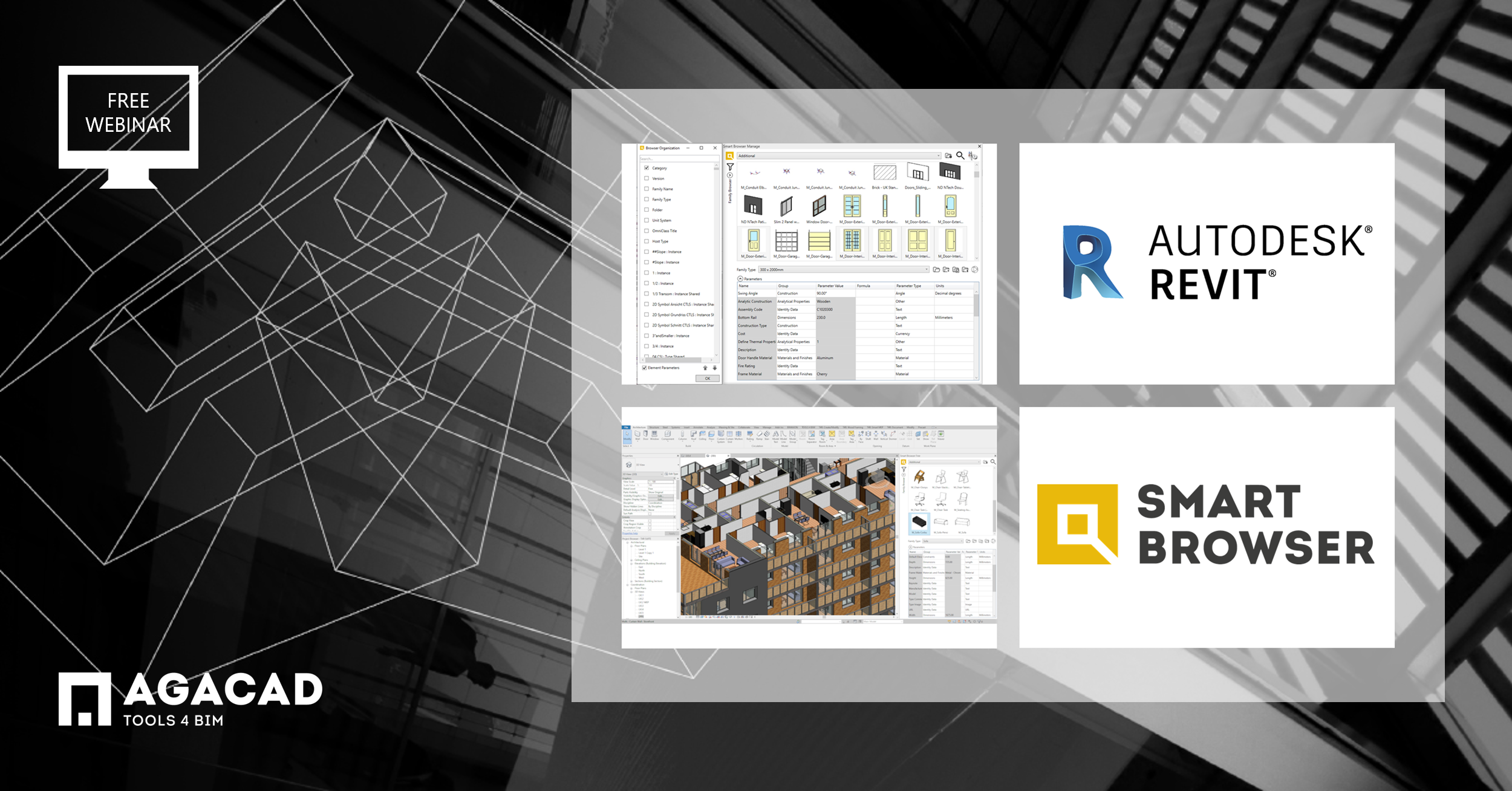Click the configuration tools icon at the top right of Smart Browser Manage
The height and width of the screenshot is (791, 1512).
[x=973, y=156]
